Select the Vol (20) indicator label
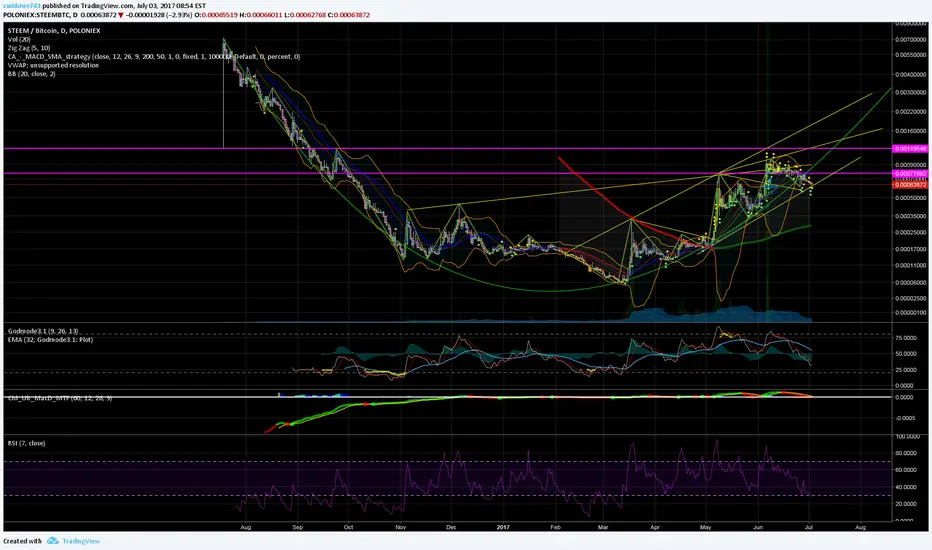 pyautogui.click(x=19, y=39)
